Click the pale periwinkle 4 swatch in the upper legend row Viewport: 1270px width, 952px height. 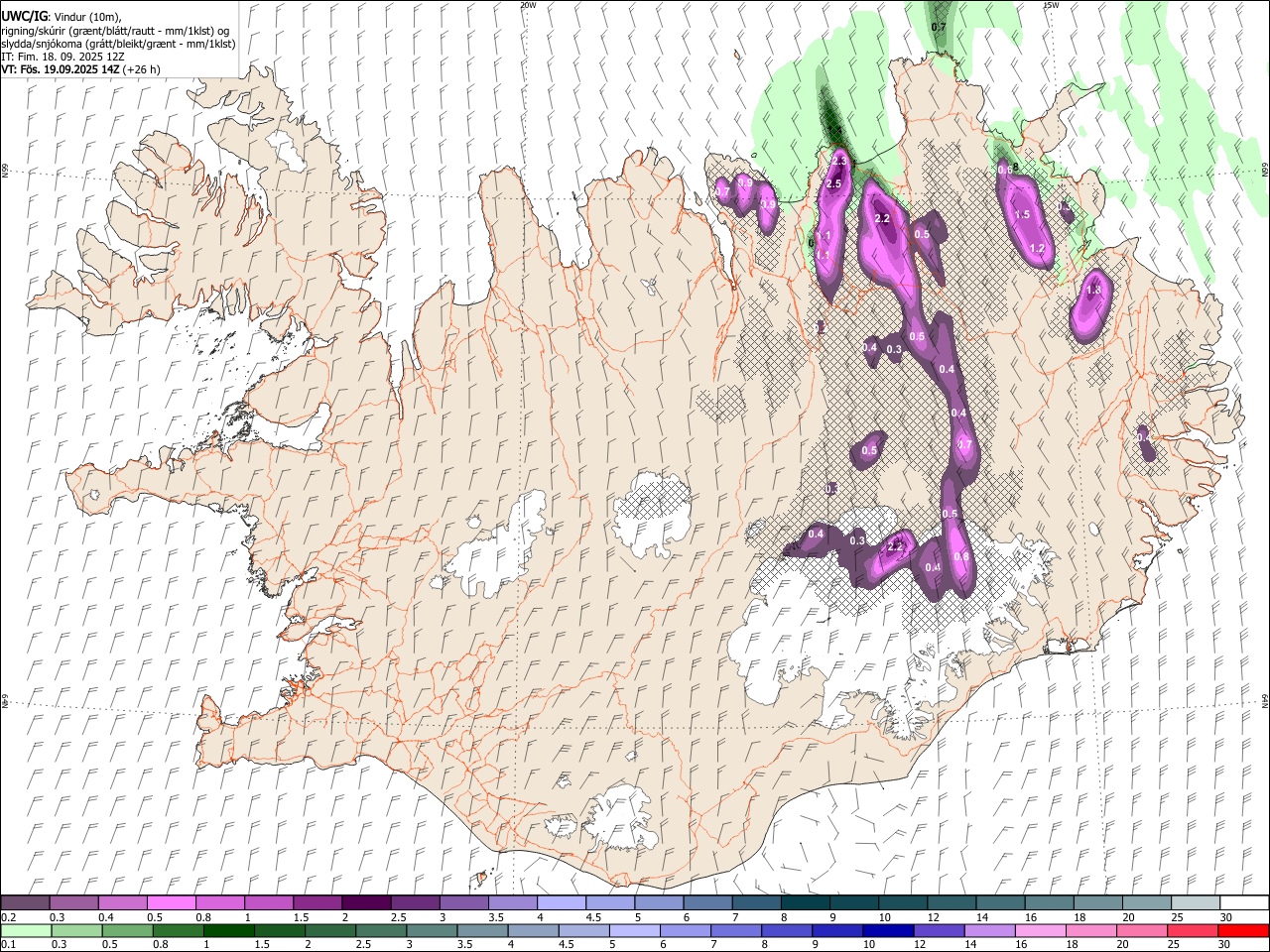[562, 903]
